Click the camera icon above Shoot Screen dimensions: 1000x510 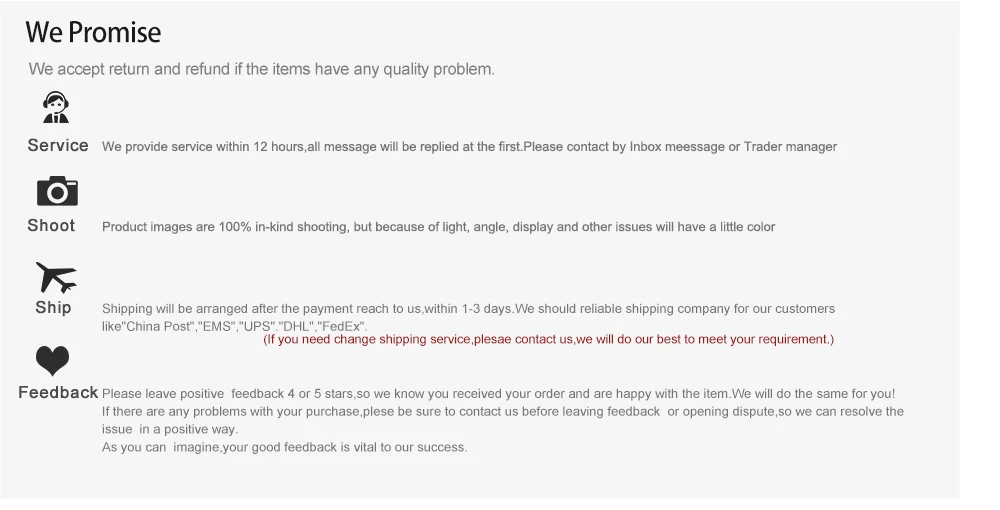coord(57,191)
